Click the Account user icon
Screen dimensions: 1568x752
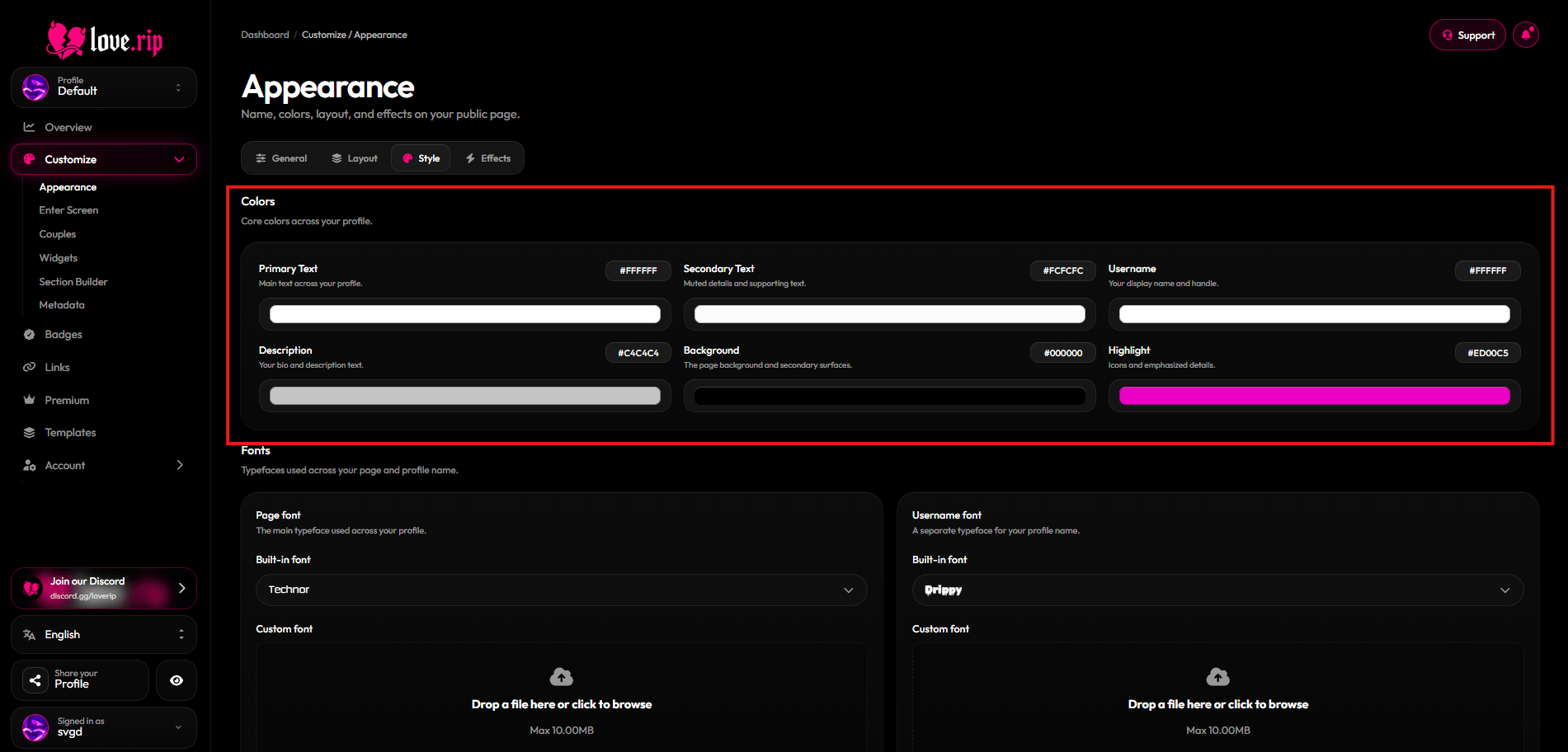coord(30,465)
